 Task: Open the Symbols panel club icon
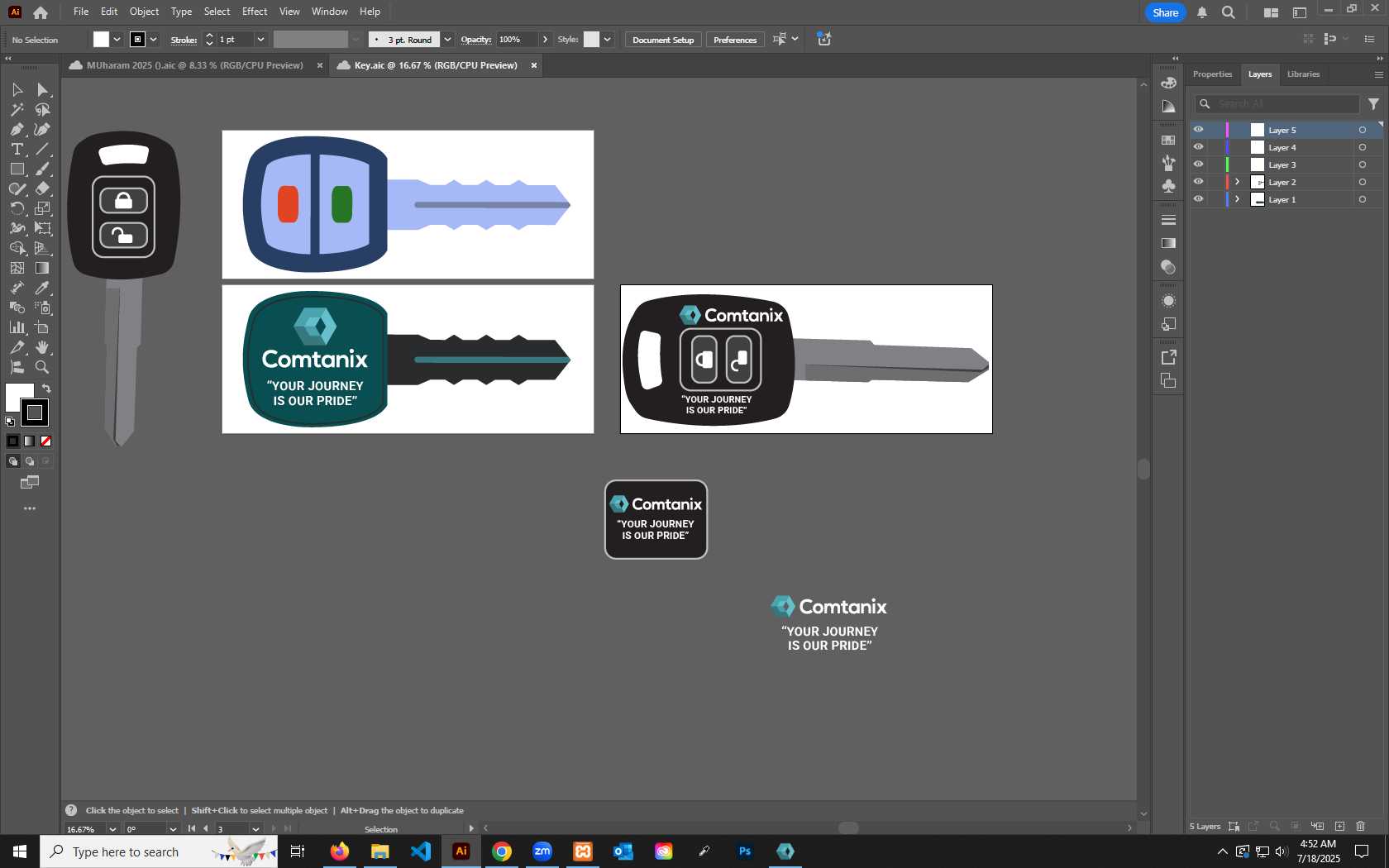[1168, 186]
